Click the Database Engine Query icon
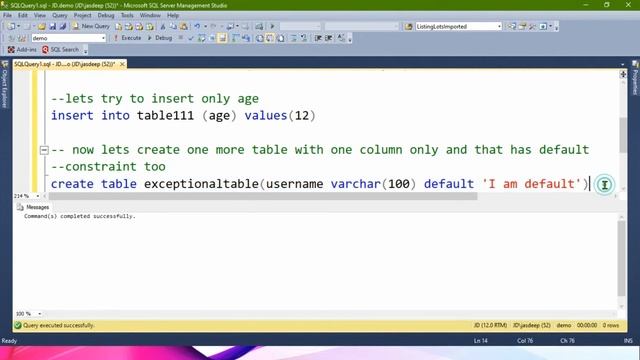This screenshot has height=360, width=640. (118, 26)
